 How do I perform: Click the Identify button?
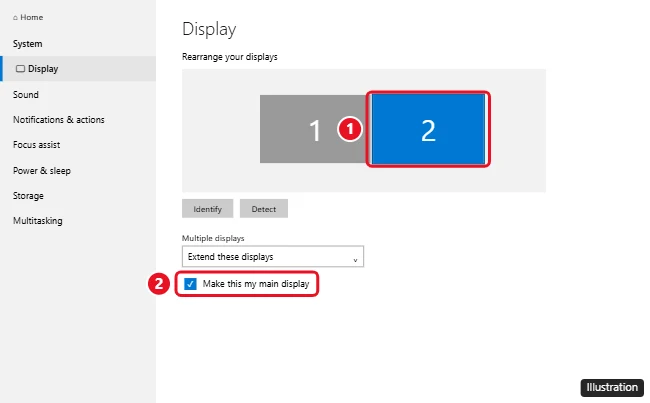click(207, 209)
